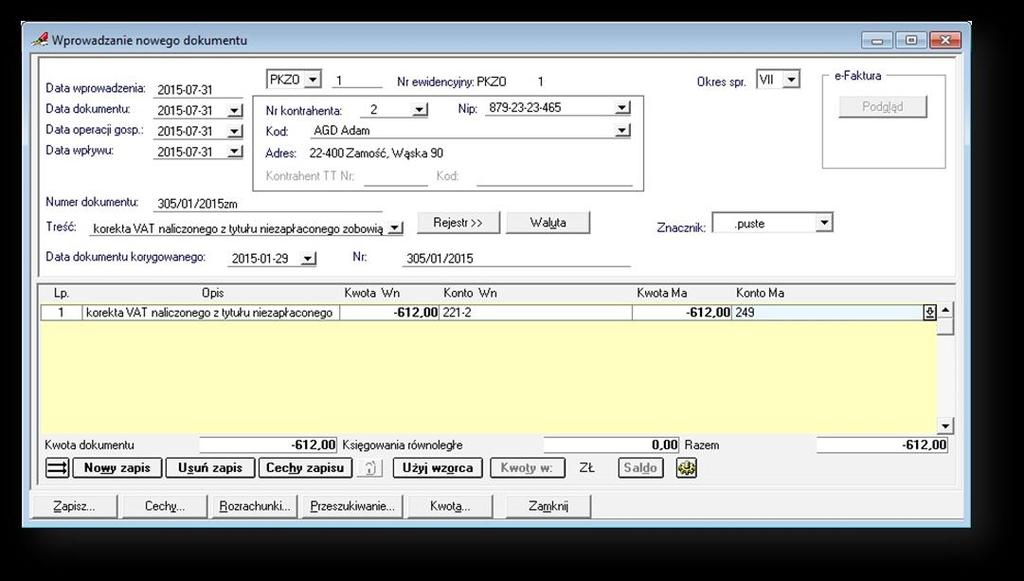The width and height of the screenshot is (1024, 581).
Task: Click the Kwota... button
Action: pos(450,506)
